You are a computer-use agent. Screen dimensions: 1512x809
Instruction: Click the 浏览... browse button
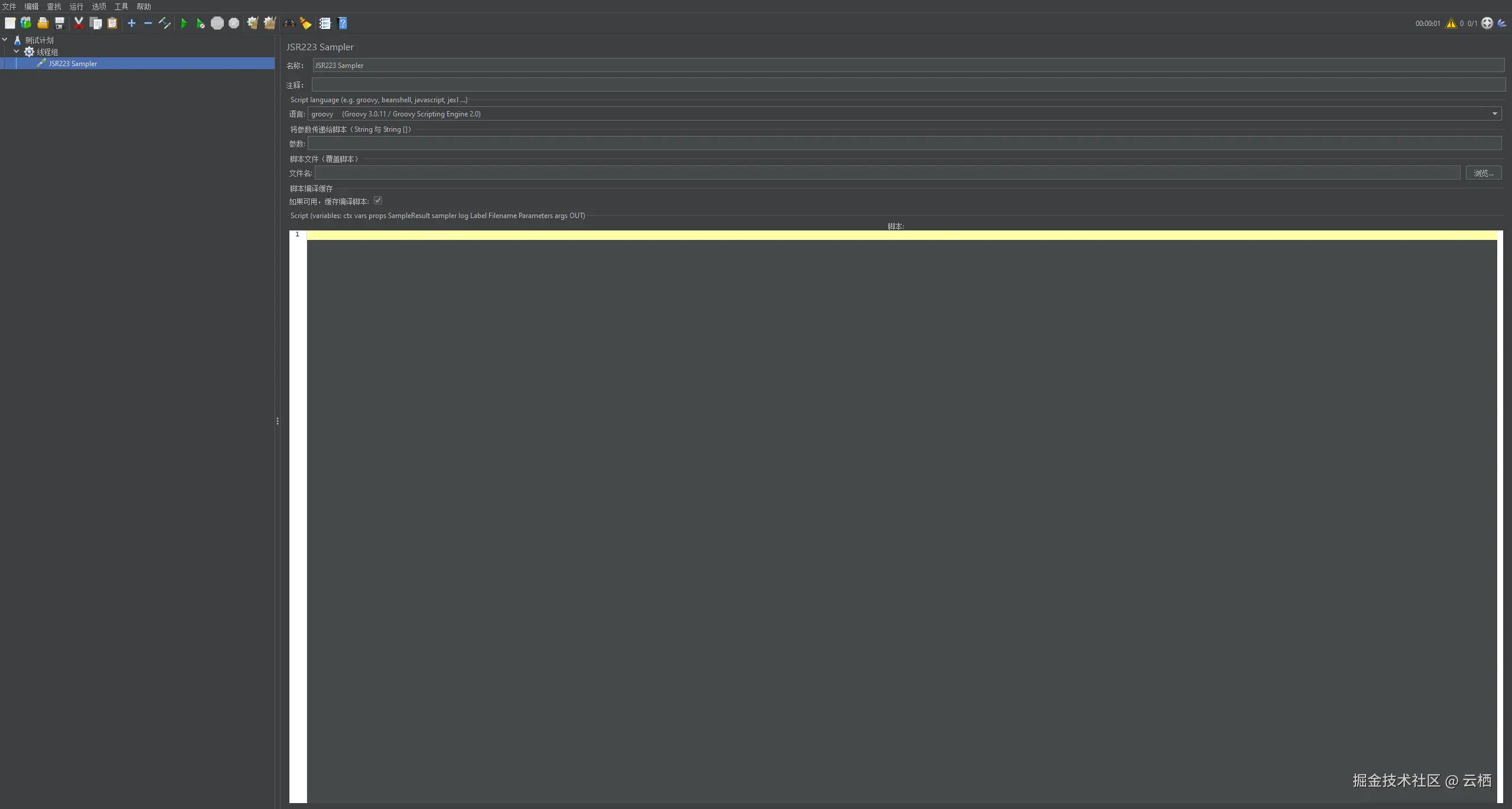(1483, 173)
